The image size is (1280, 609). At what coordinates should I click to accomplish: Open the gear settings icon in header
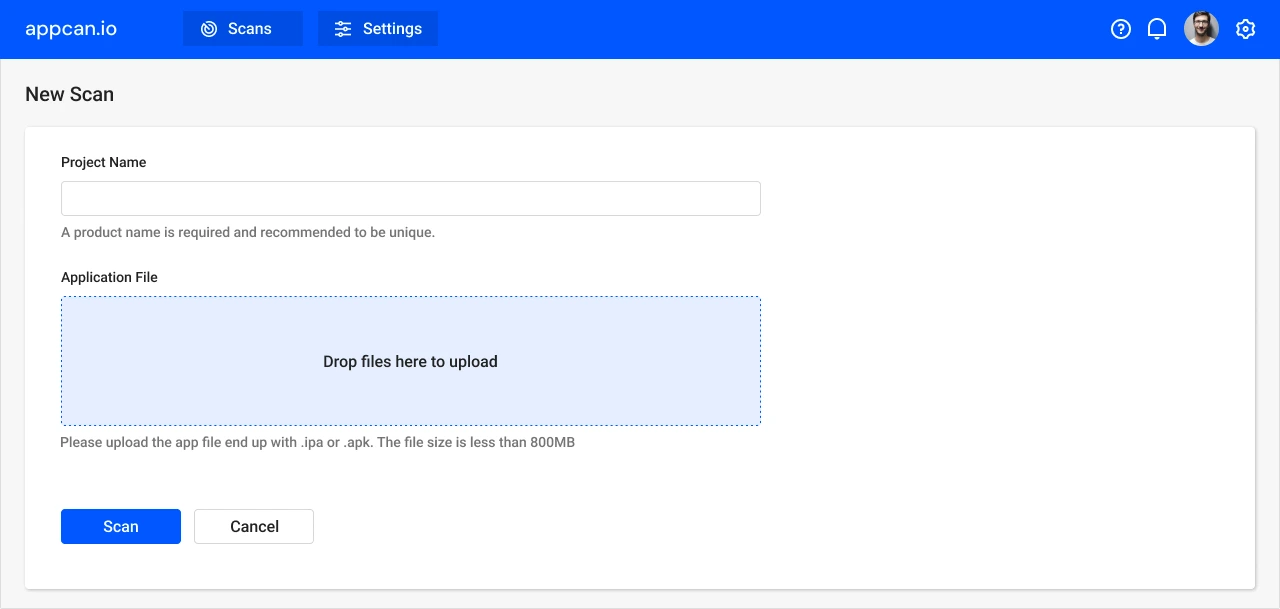click(1245, 29)
